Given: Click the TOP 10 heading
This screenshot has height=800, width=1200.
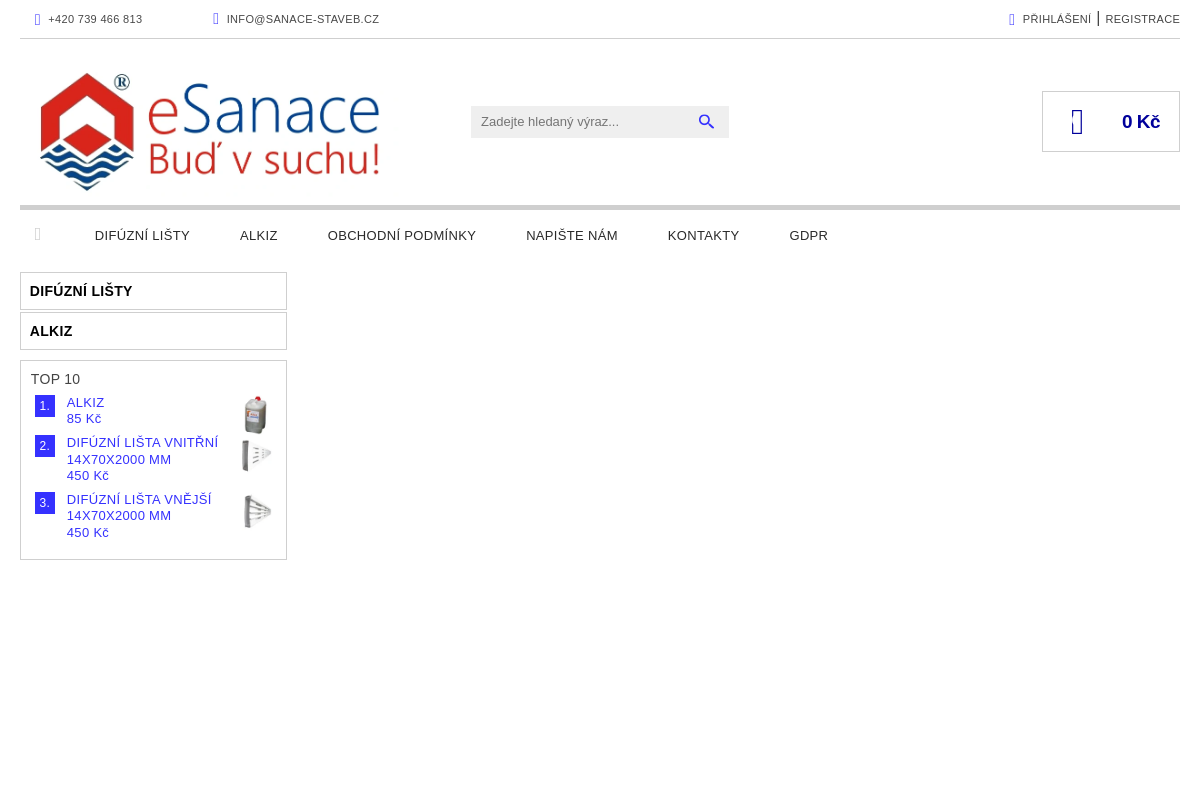Looking at the screenshot, I should tap(55, 379).
